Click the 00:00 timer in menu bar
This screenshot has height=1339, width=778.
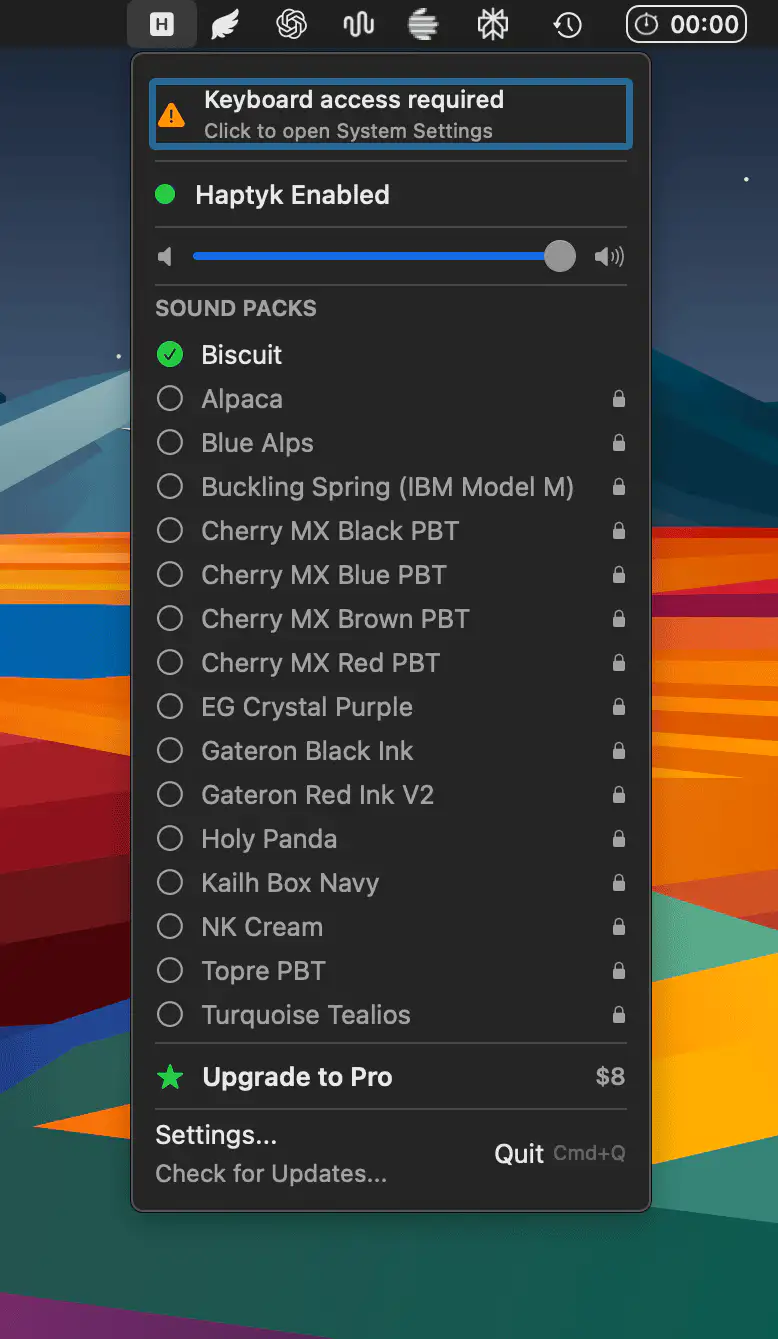(x=687, y=24)
